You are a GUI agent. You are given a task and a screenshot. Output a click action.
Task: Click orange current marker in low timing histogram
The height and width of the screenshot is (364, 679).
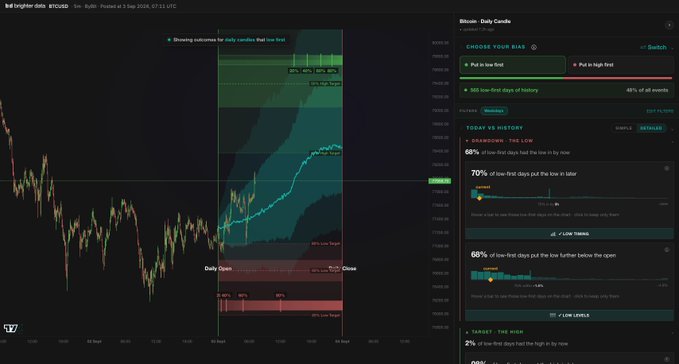click(x=479, y=198)
